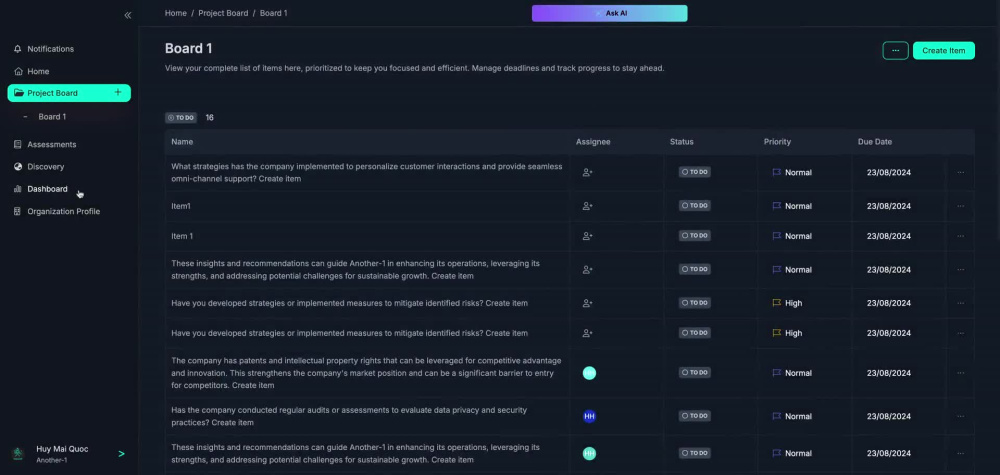Change TO DO status of 'What strategies' item
The width and height of the screenshot is (1000, 475).
click(x=695, y=172)
